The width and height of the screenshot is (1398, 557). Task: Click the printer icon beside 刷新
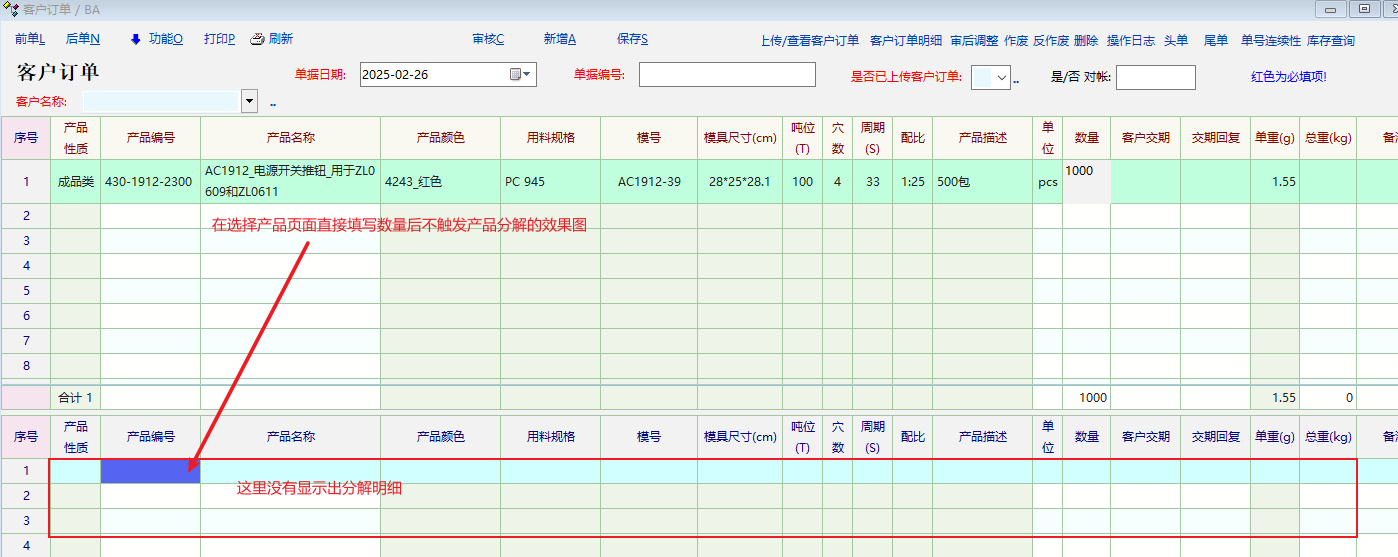click(x=257, y=39)
